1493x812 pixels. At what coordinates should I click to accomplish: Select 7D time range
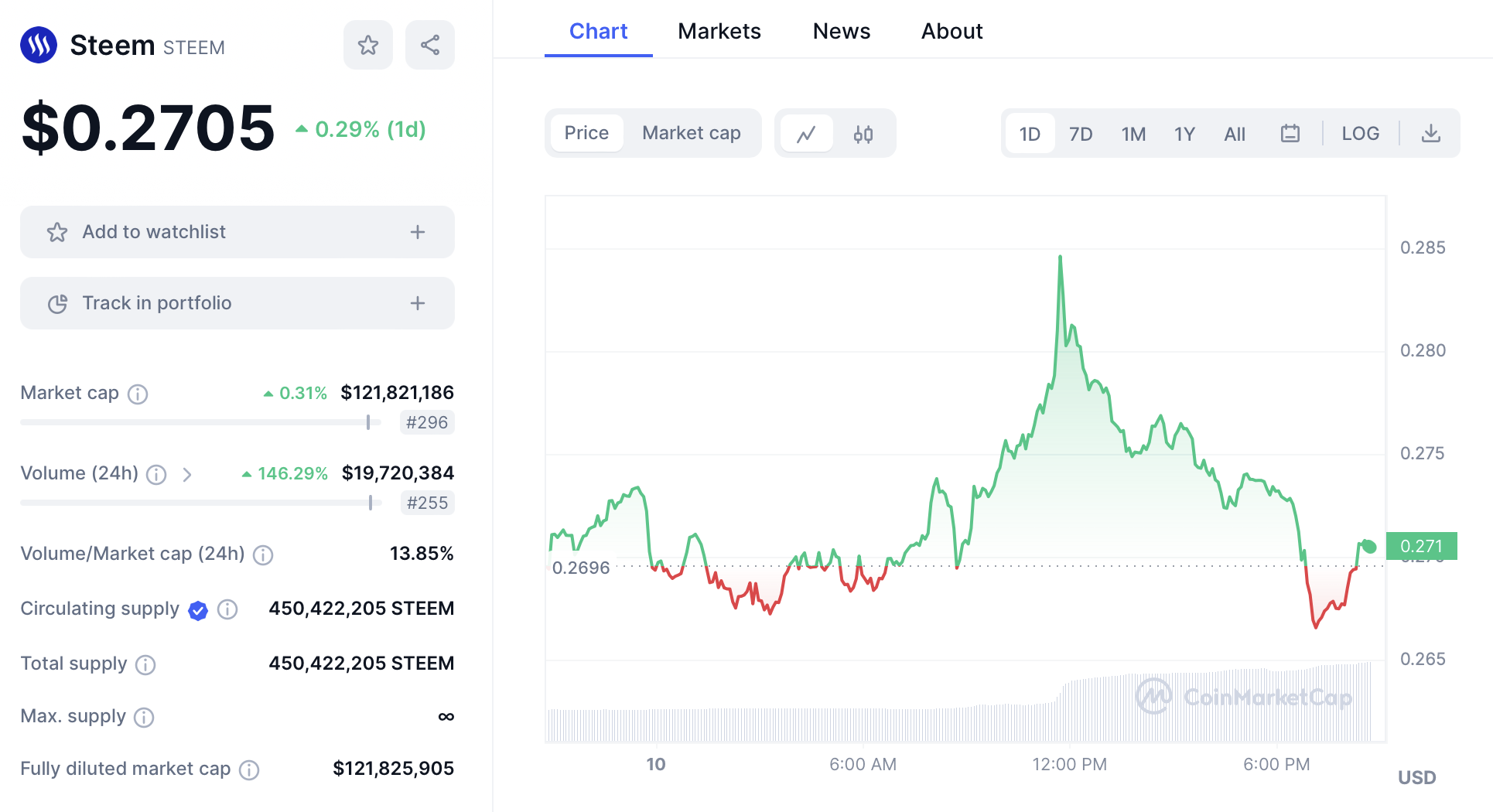pos(1080,134)
